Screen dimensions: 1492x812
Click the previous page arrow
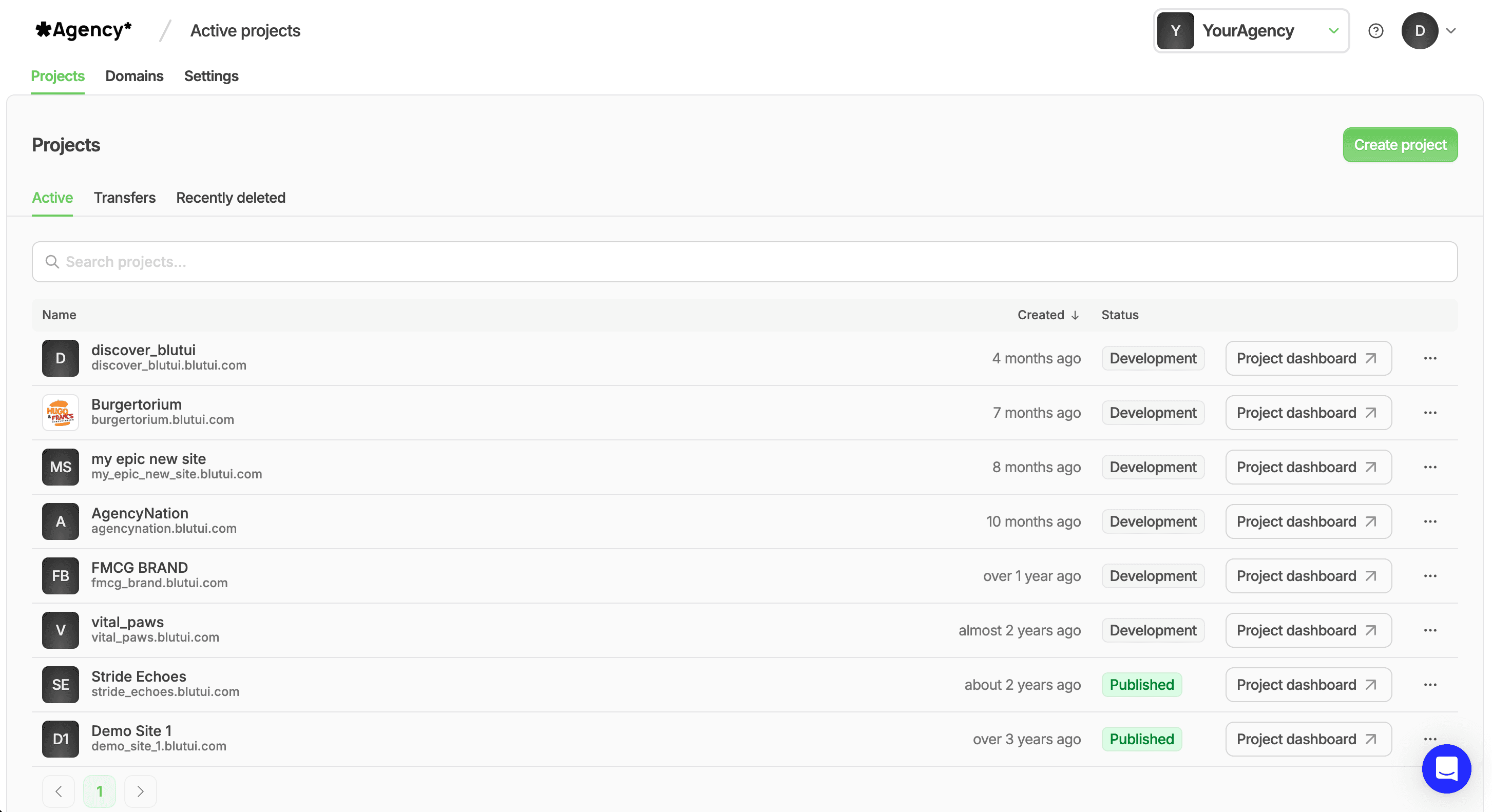click(59, 790)
